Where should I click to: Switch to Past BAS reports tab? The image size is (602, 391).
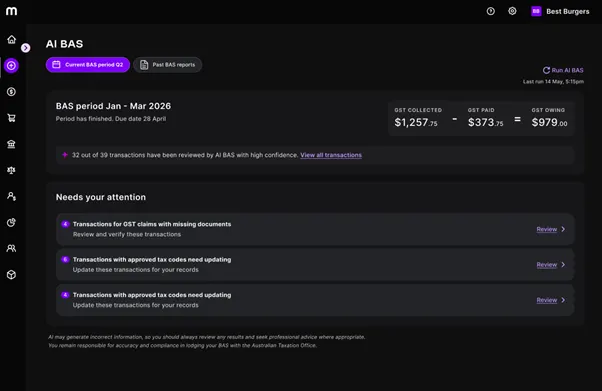(167, 65)
